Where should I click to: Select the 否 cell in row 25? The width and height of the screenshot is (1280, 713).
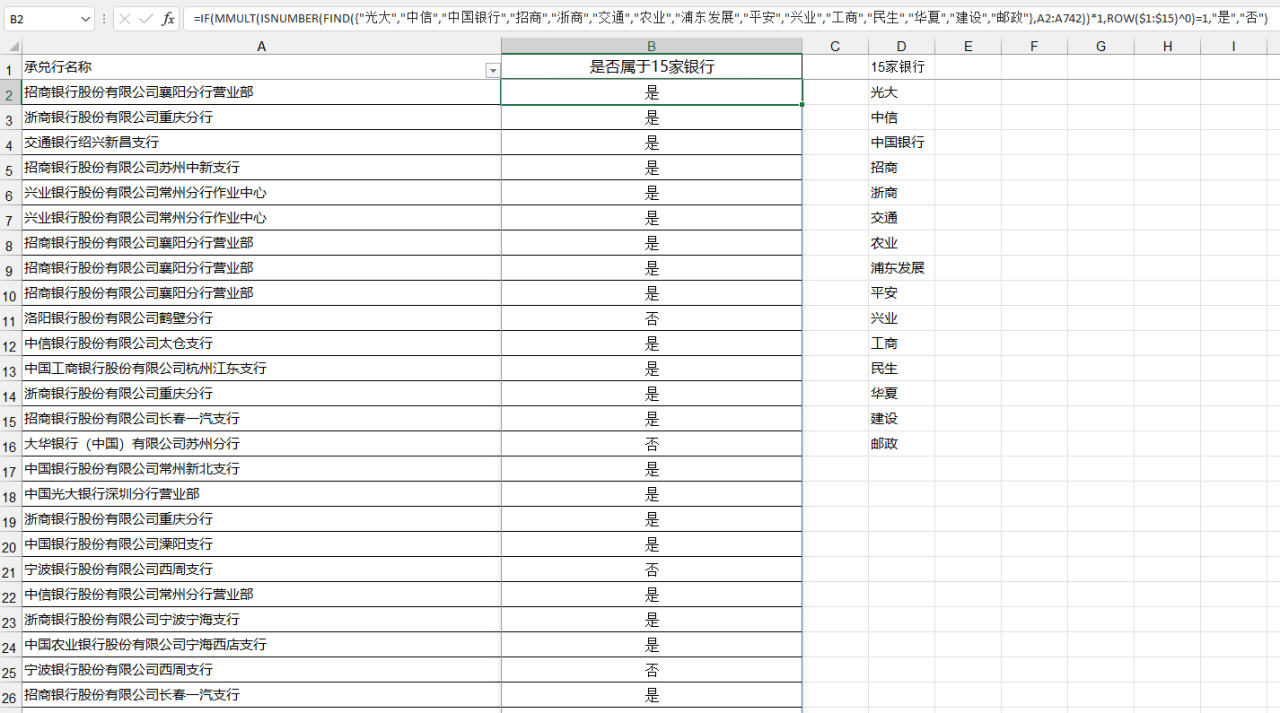[x=651, y=669]
